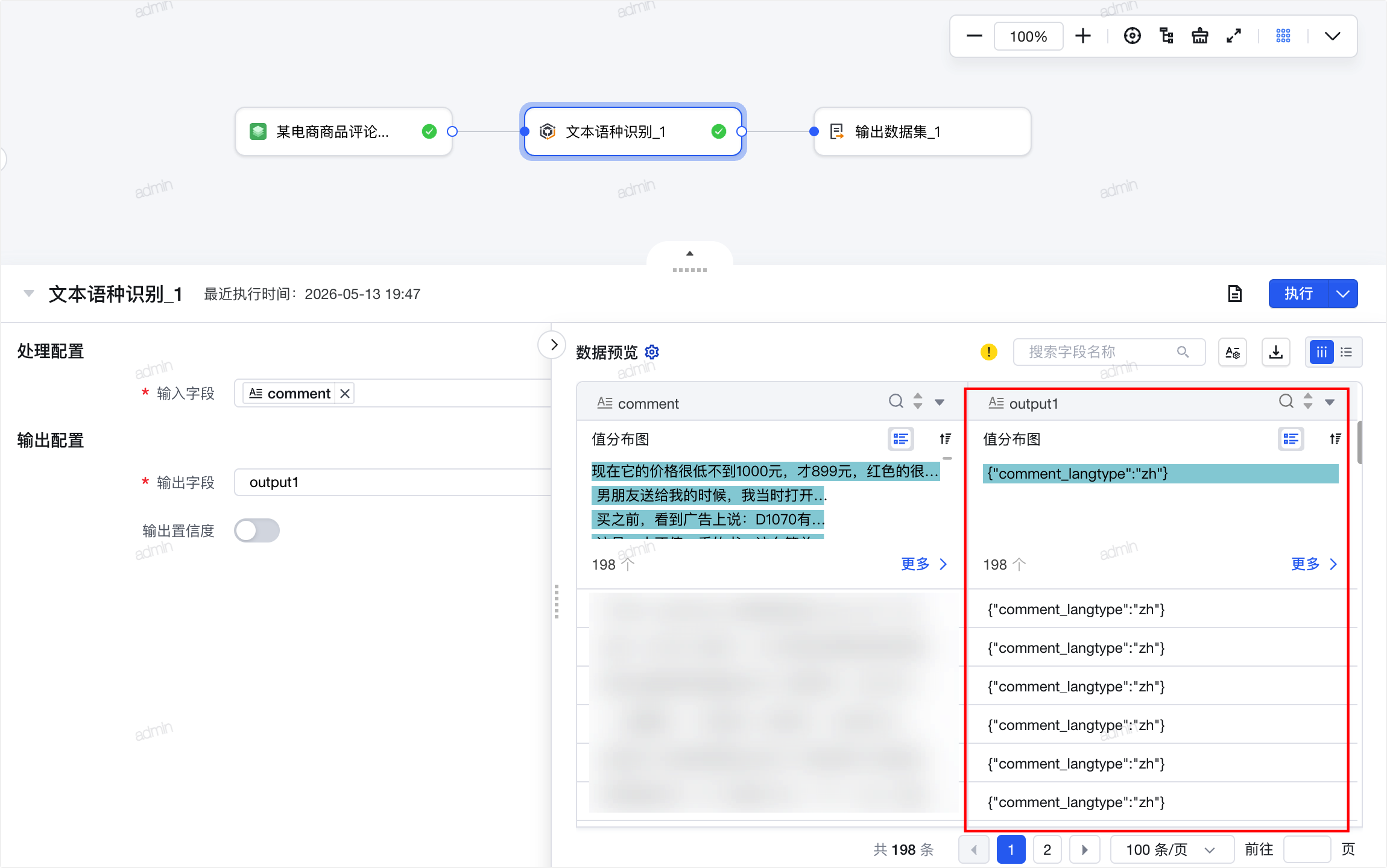Go to previous page arrow

[x=974, y=850]
